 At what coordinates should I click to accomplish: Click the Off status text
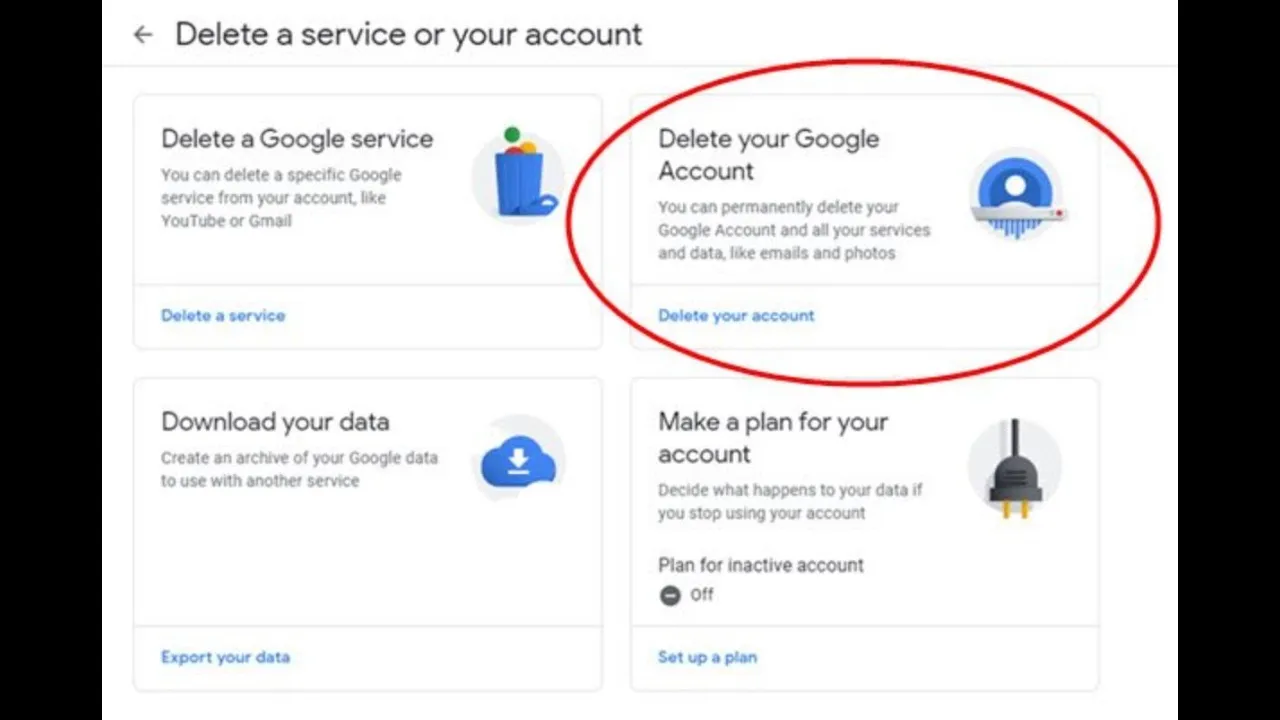coord(702,595)
